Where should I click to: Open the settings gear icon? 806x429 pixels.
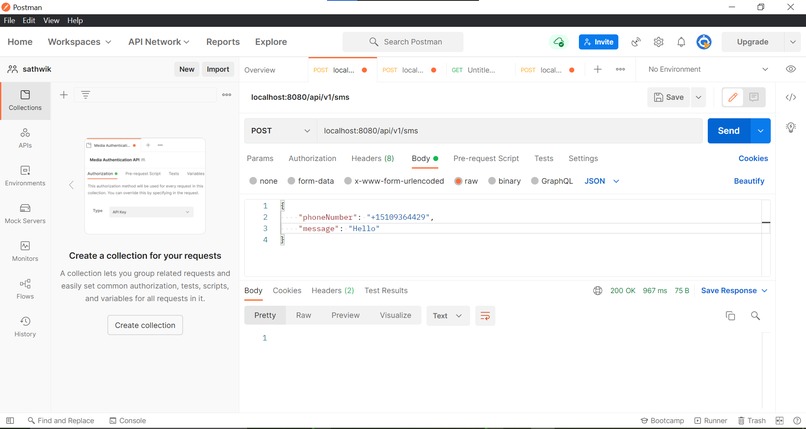coord(658,42)
